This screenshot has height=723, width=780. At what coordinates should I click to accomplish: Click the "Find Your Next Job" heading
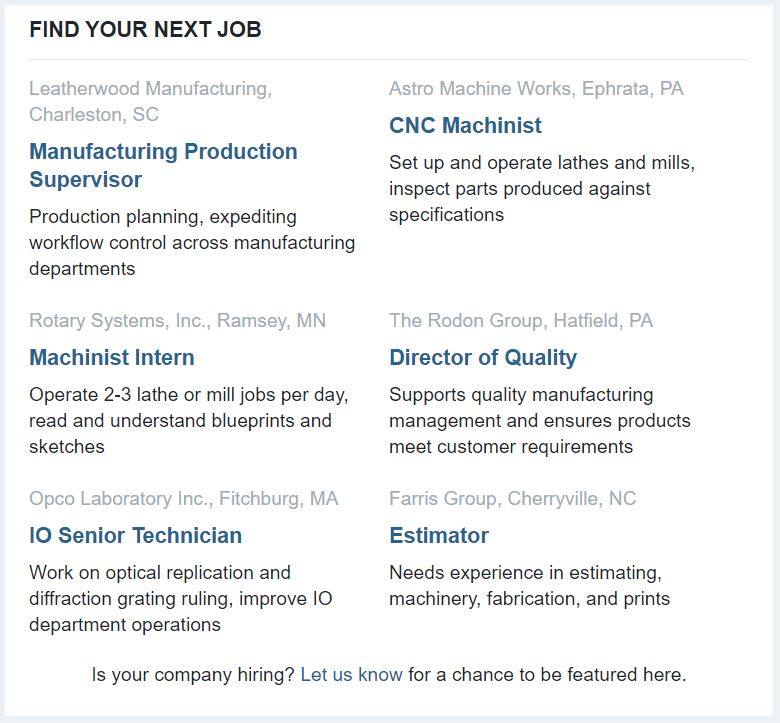pos(145,30)
